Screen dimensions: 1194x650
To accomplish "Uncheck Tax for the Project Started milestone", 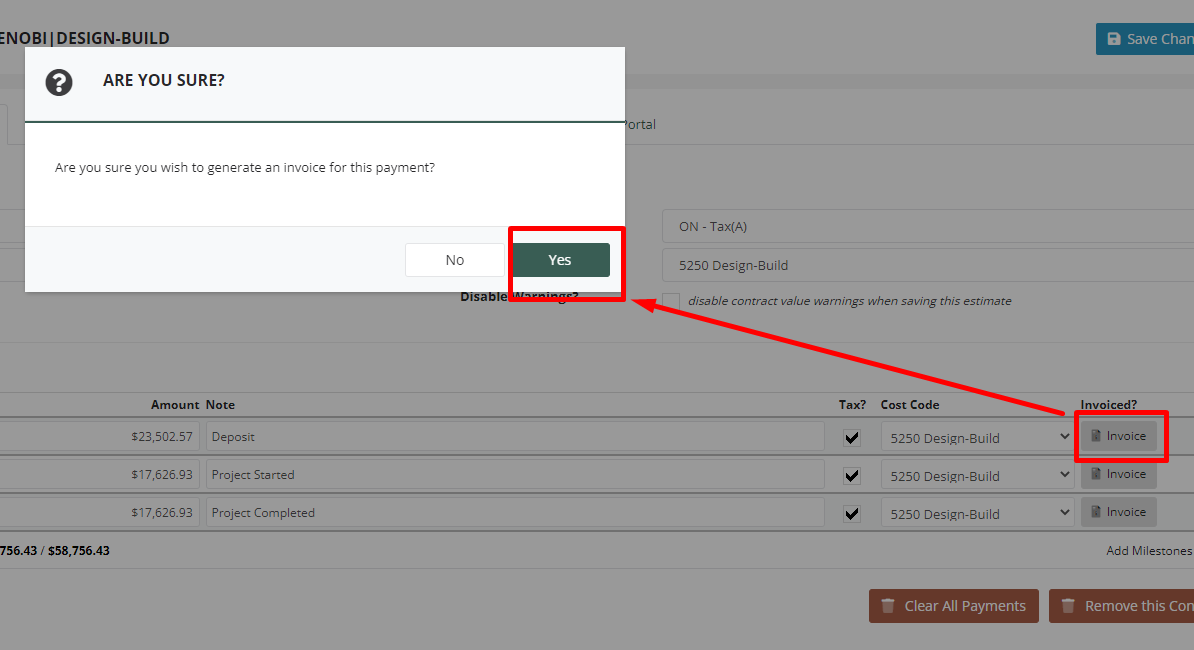I will [x=851, y=474].
